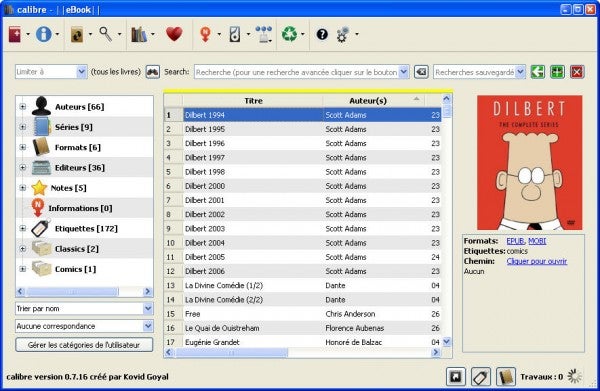Select the 'Free' book row
Image resolution: width=600 pixels, height=391 pixels.
pyautogui.click(x=302, y=314)
